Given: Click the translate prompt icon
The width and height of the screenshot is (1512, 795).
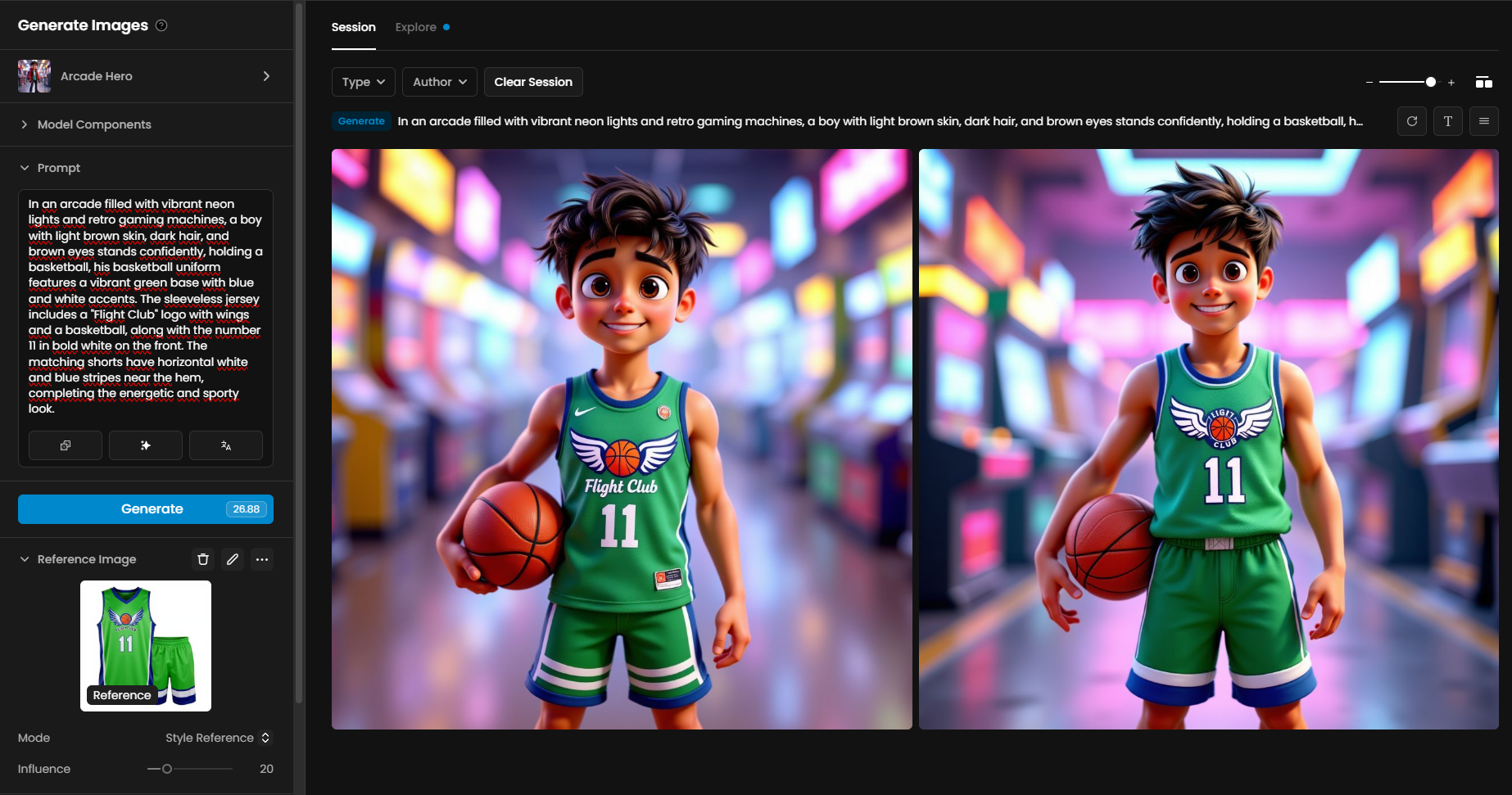Looking at the screenshot, I should (226, 445).
